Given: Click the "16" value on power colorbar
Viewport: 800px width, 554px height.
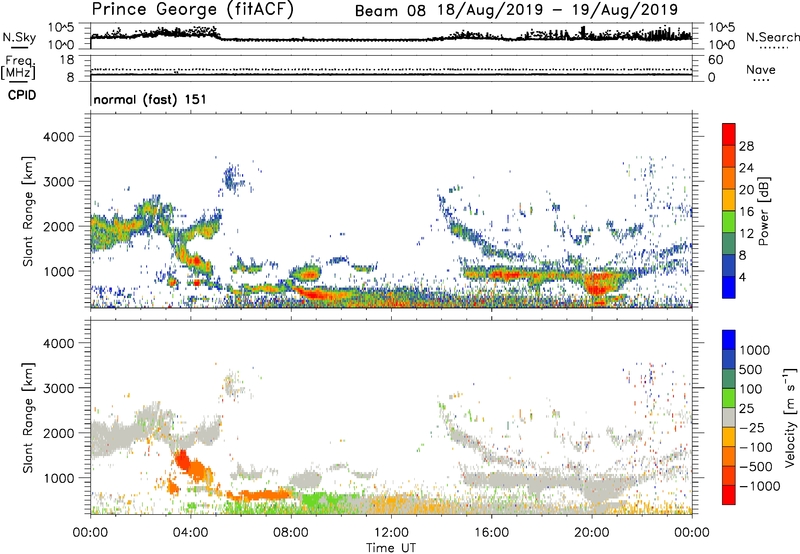Looking at the screenshot, I should tap(746, 212).
